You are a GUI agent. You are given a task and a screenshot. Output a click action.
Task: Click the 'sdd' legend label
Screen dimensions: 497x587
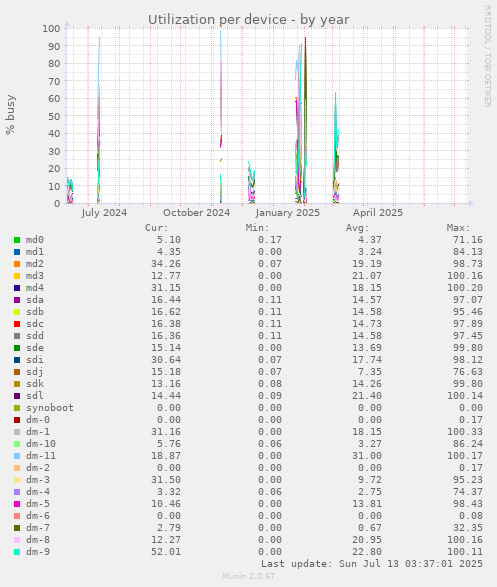tap(35, 336)
